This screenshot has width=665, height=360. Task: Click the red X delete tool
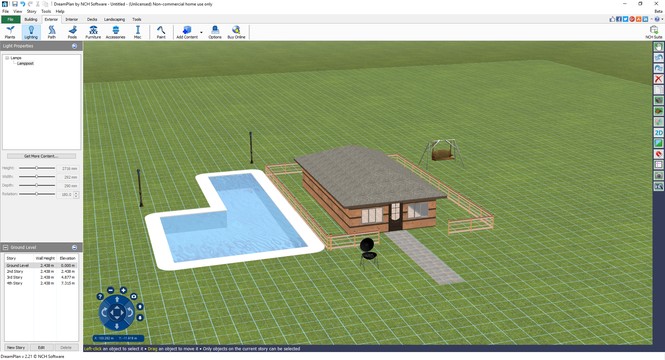659,79
